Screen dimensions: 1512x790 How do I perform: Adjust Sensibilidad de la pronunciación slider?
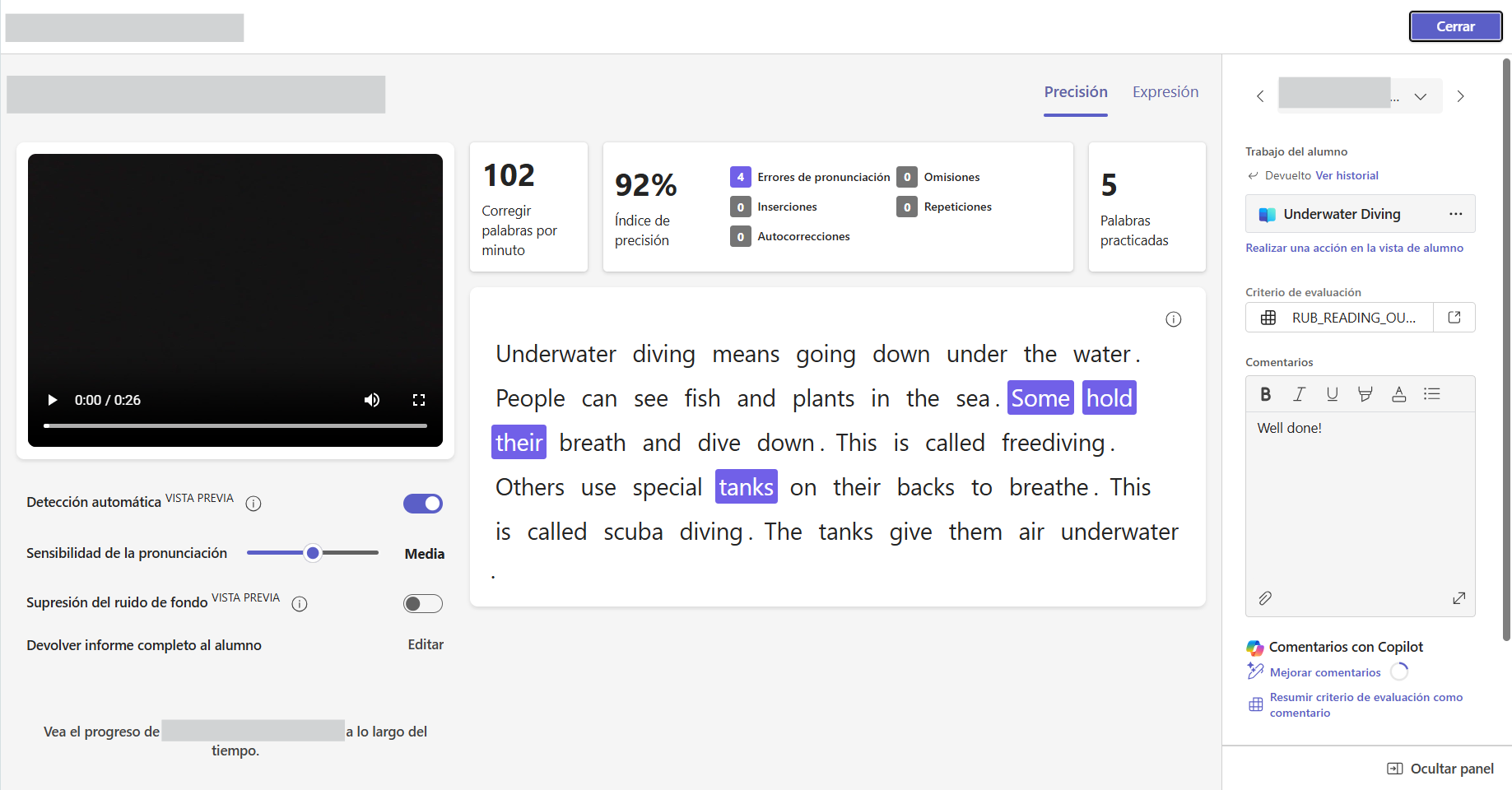[313, 553]
